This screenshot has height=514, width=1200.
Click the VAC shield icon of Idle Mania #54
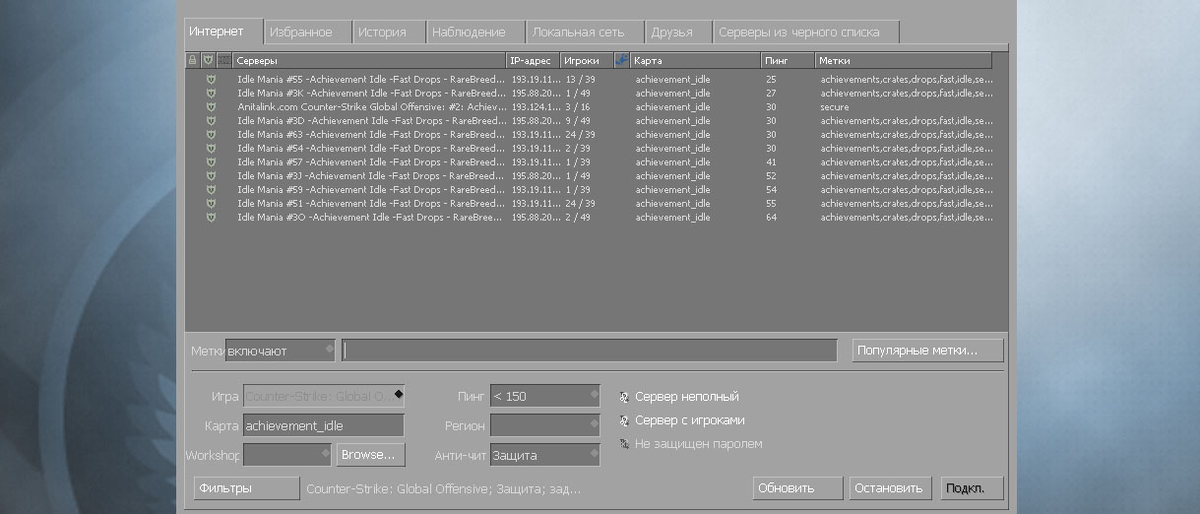pyautogui.click(x=211, y=148)
